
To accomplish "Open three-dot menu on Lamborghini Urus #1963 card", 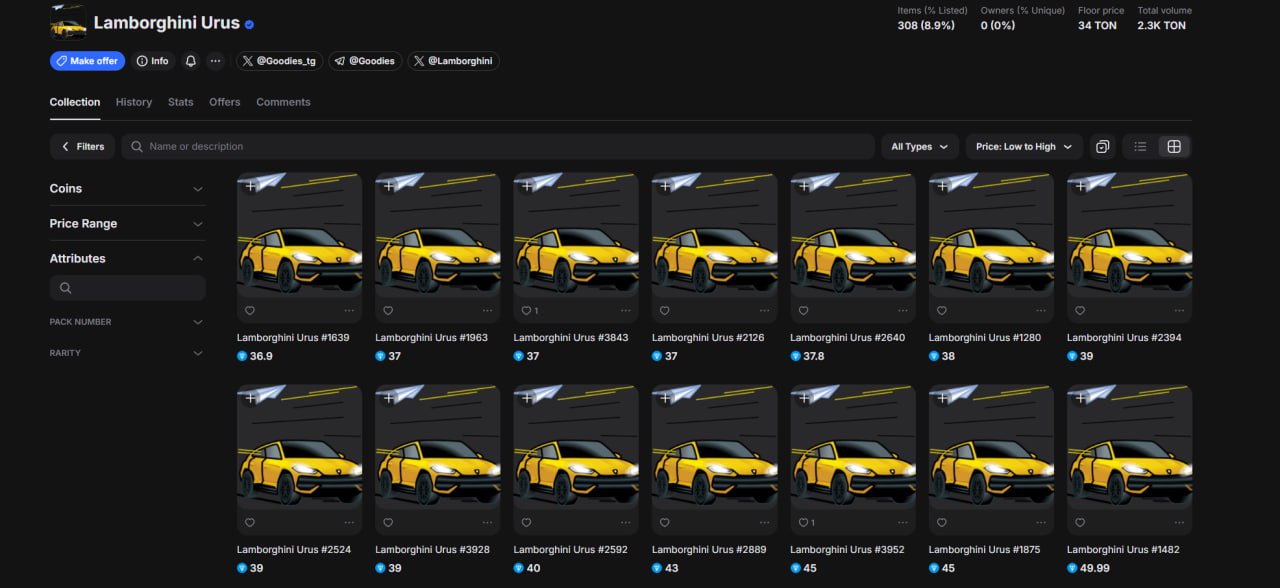I will [x=487, y=311].
